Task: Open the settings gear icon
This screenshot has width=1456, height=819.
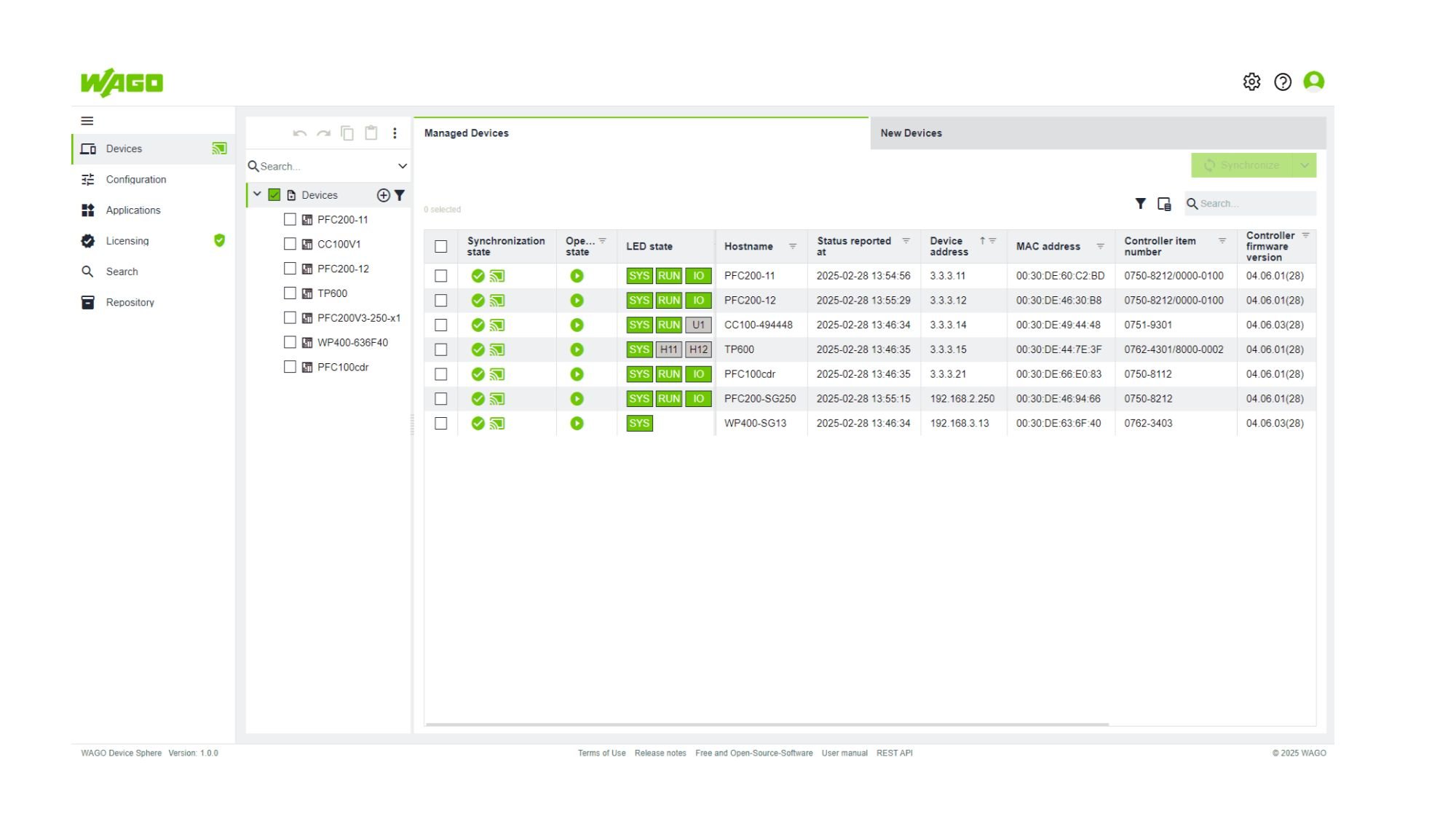Action: pyautogui.click(x=1251, y=82)
